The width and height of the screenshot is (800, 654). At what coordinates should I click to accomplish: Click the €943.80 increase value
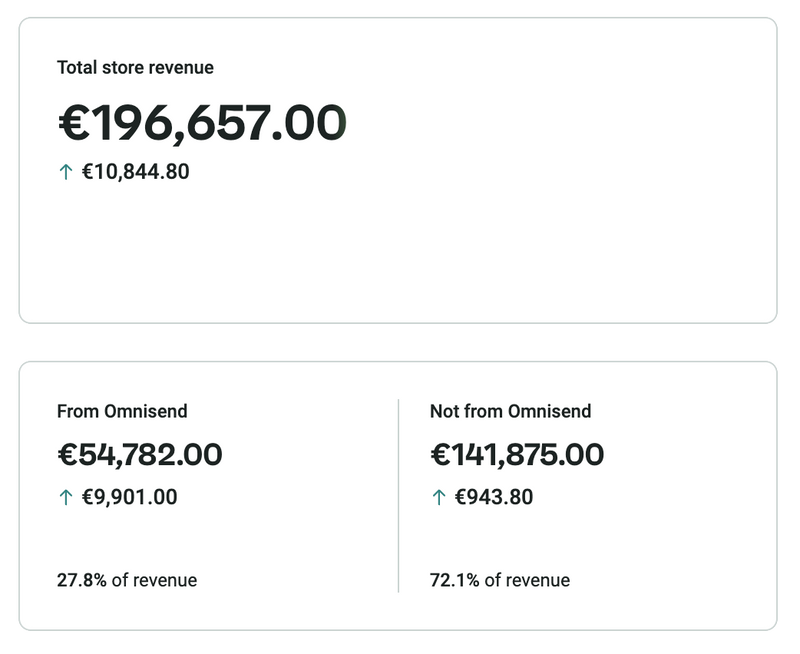pos(494,497)
